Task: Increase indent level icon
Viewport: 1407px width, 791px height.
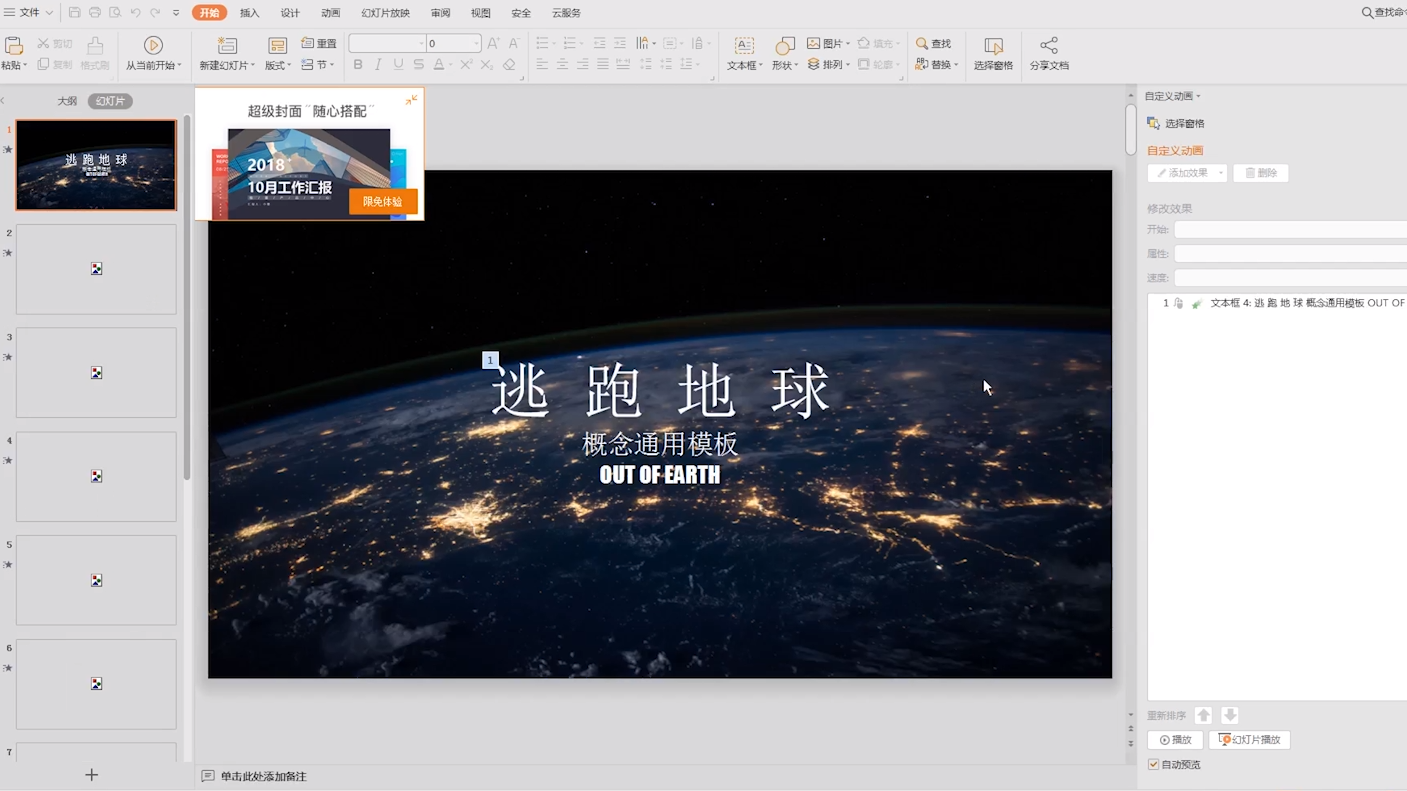Action: 620,43
